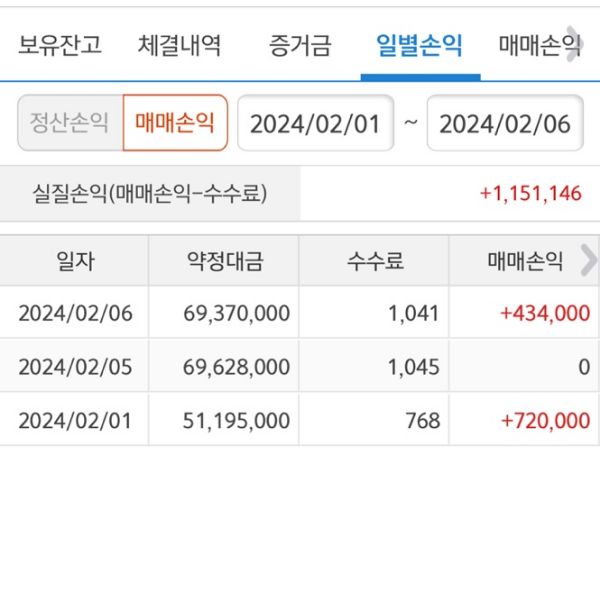Toggle to 정산손익 view
Viewport: 600px width, 600px height.
pos(70,123)
